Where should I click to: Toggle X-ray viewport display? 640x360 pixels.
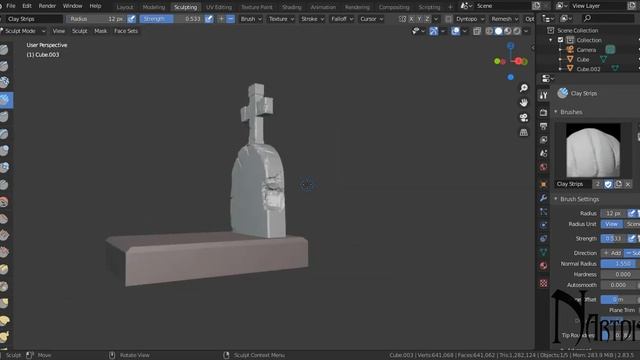[x=477, y=31]
